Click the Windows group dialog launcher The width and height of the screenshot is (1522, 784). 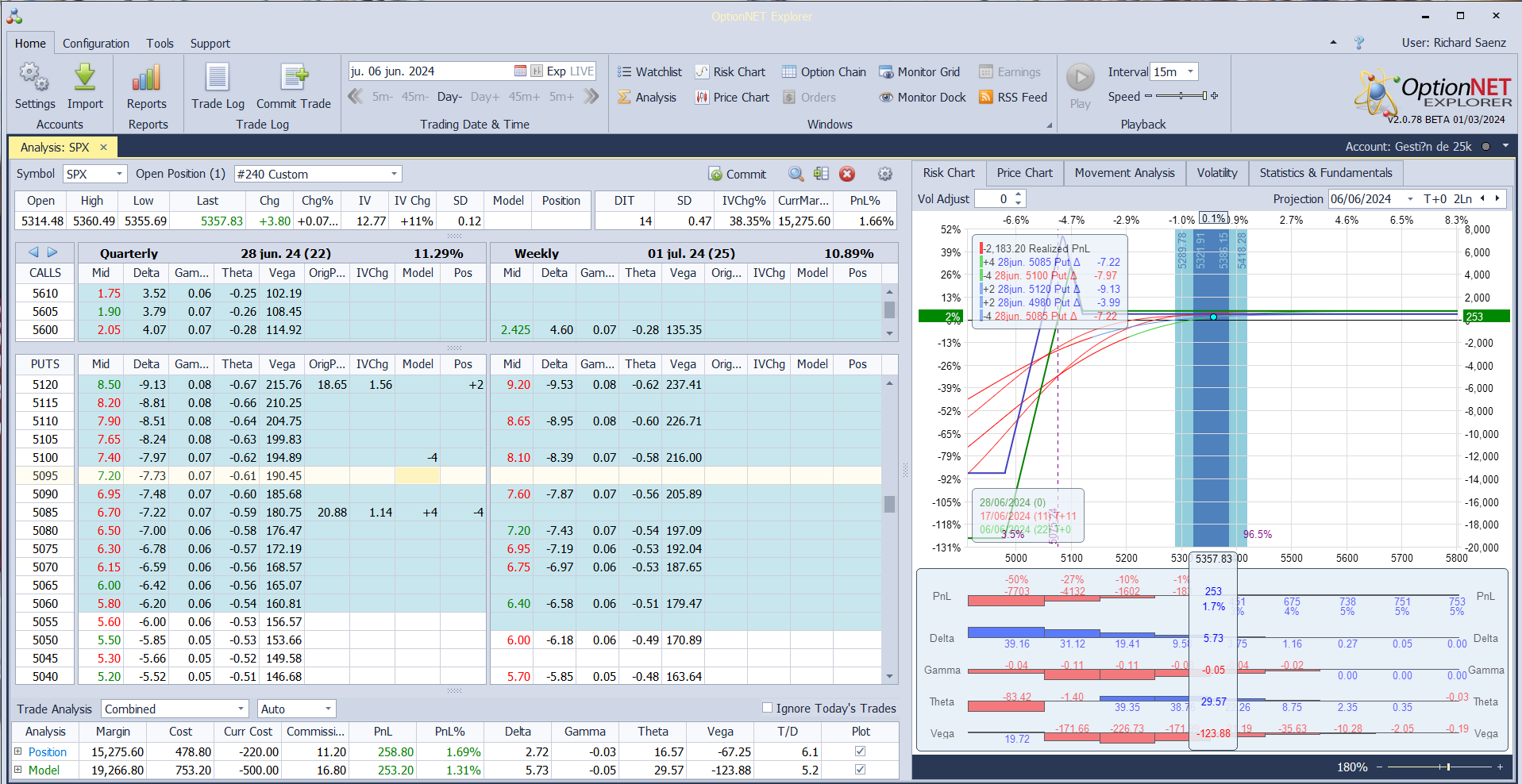[x=1049, y=125]
